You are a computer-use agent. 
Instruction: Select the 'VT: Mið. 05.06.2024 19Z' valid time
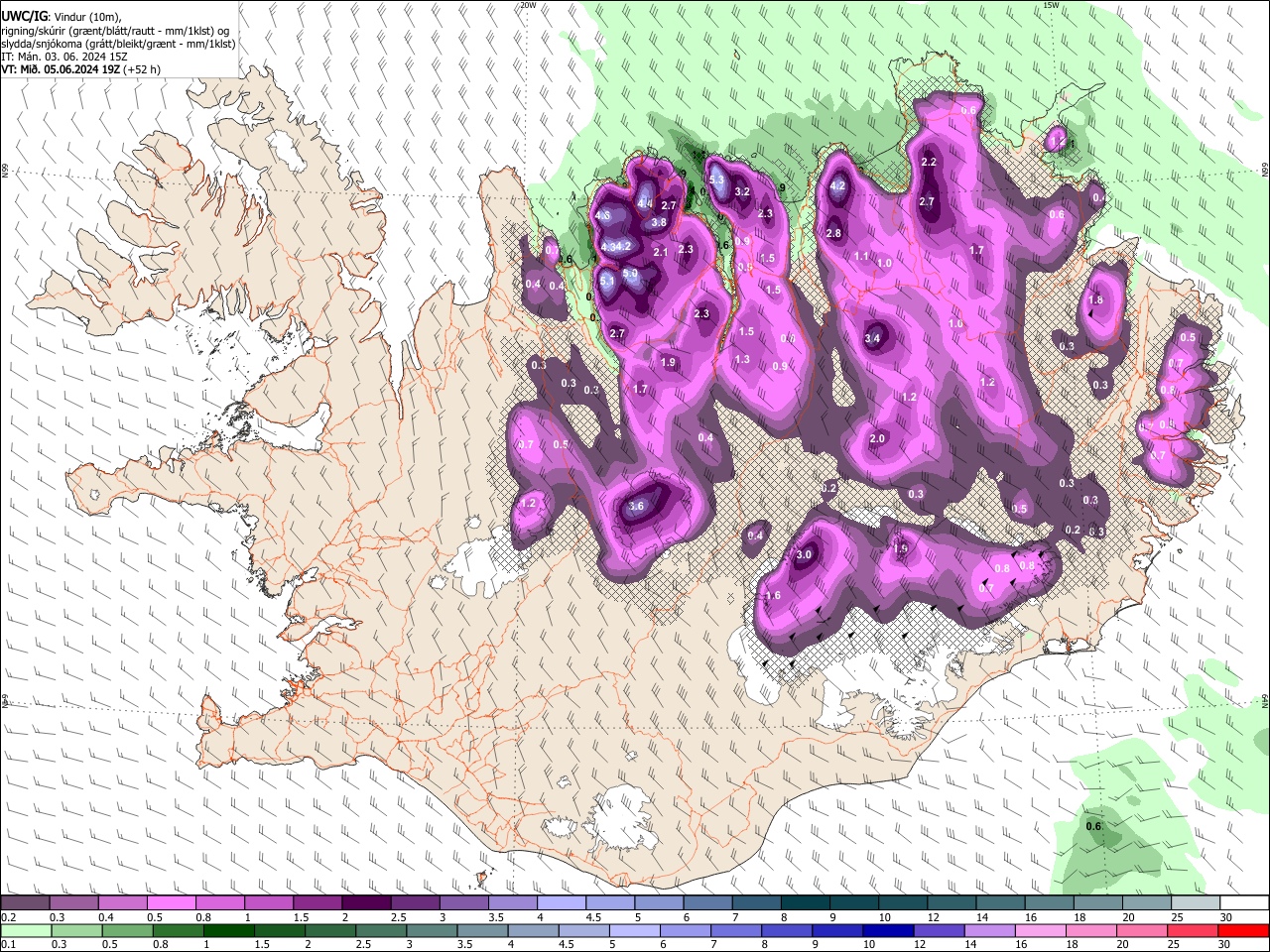[x=61, y=69]
